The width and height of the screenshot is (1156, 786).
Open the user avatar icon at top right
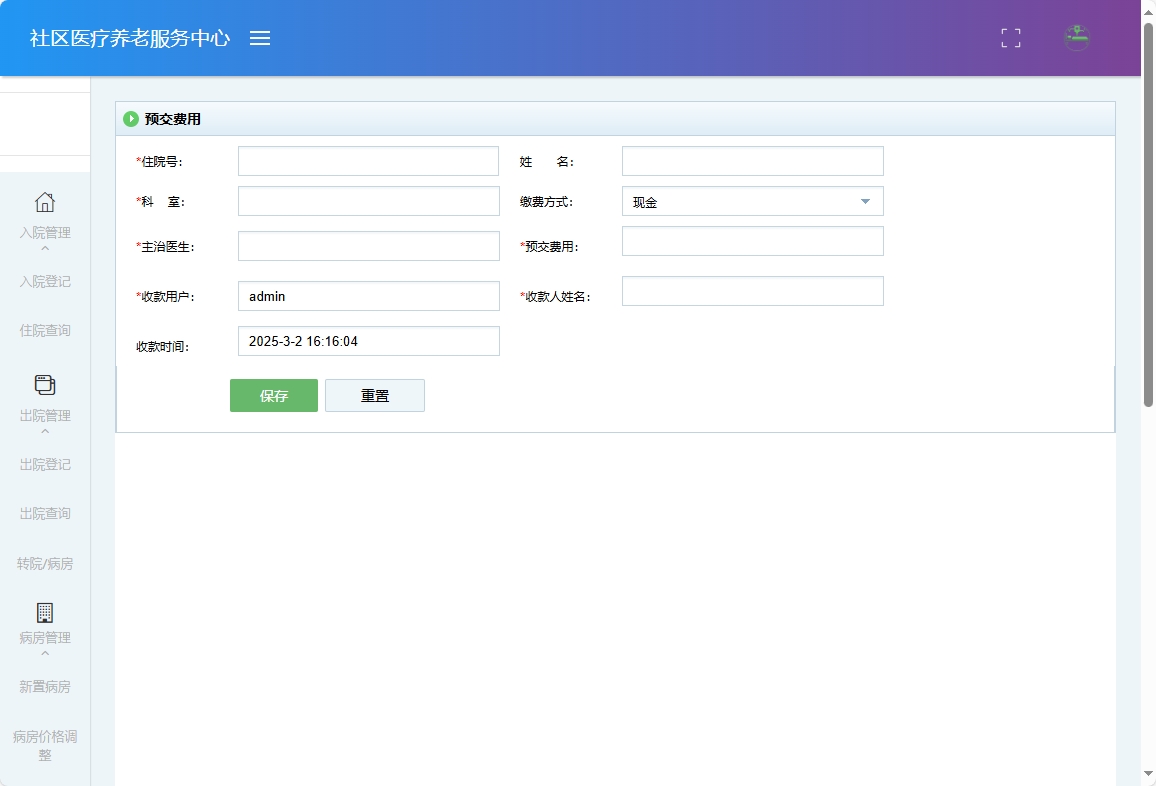(1076, 38)
